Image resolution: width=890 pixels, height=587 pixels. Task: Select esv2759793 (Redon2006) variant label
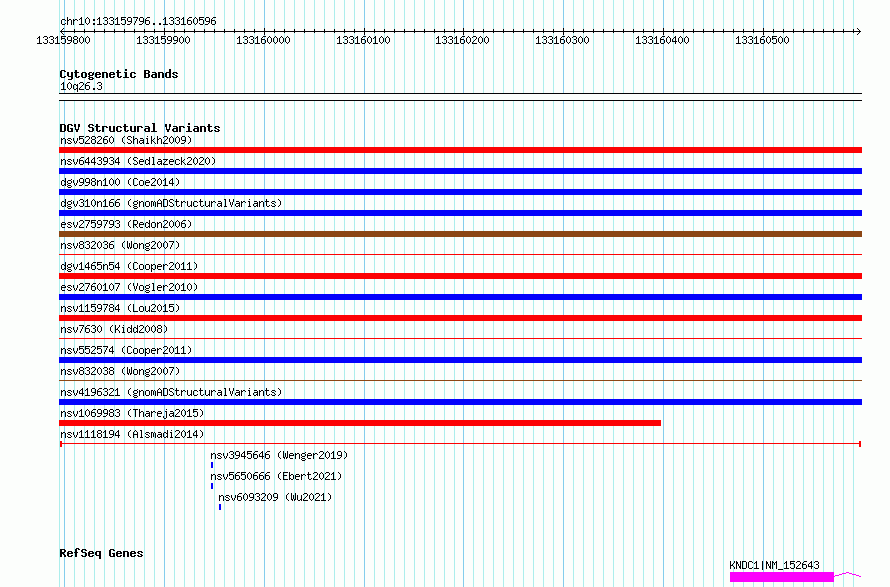pyautogui.click(x=126, y=224)
